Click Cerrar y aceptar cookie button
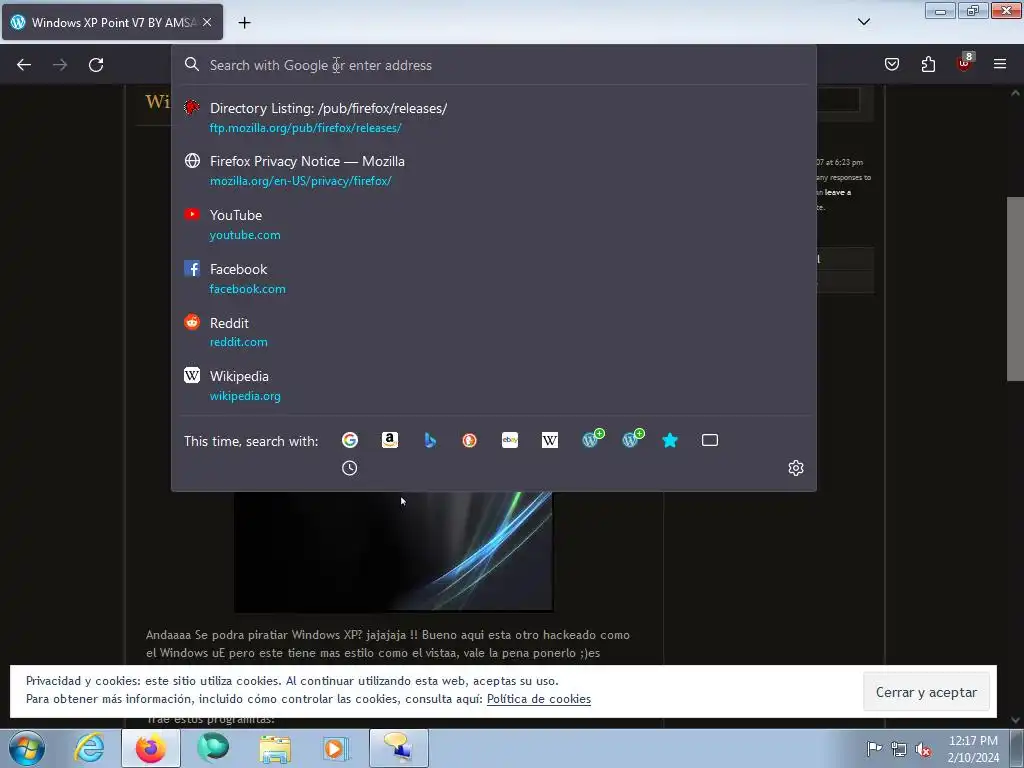The width and height of the screenshot is (1024, 768). (x=926, y=692)
